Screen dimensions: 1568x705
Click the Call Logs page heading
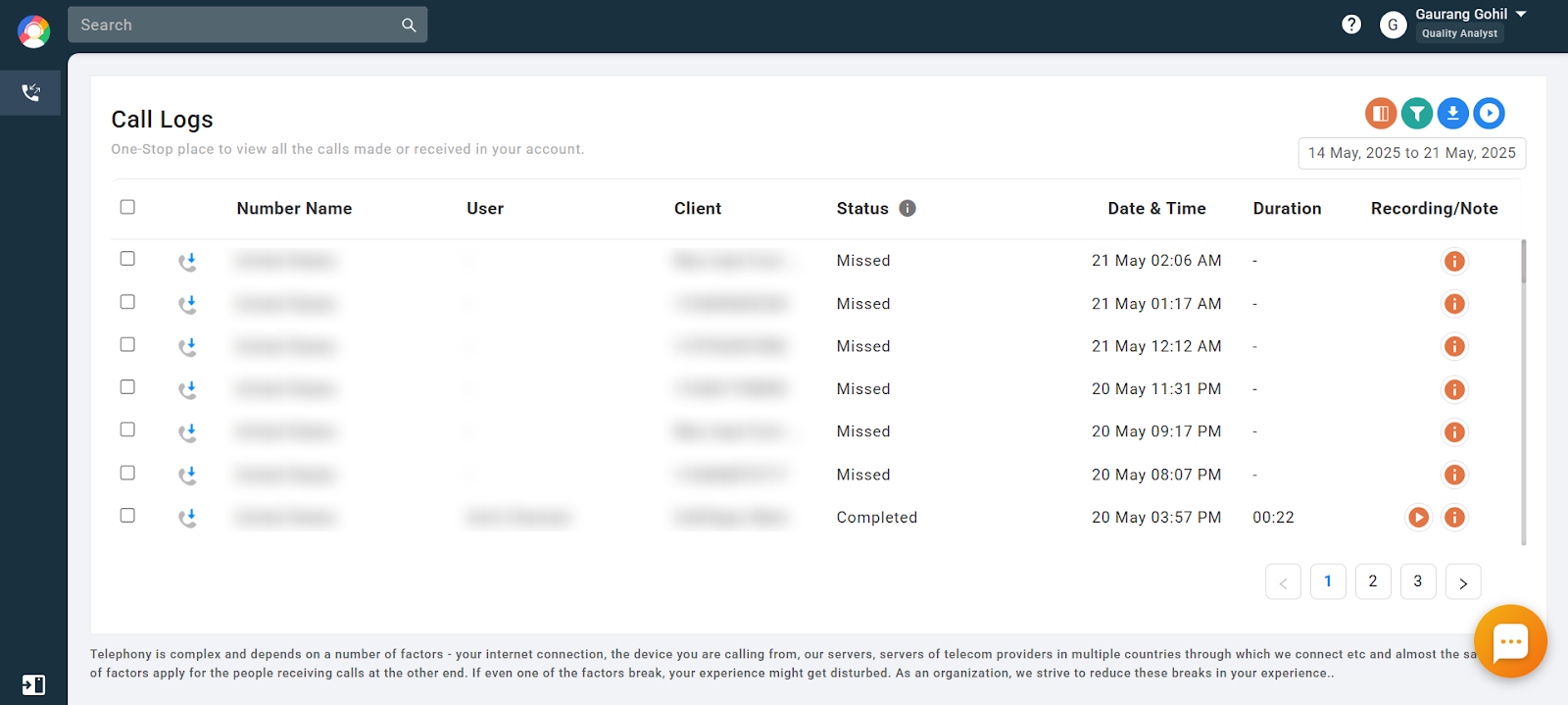[x=162, y=120]
